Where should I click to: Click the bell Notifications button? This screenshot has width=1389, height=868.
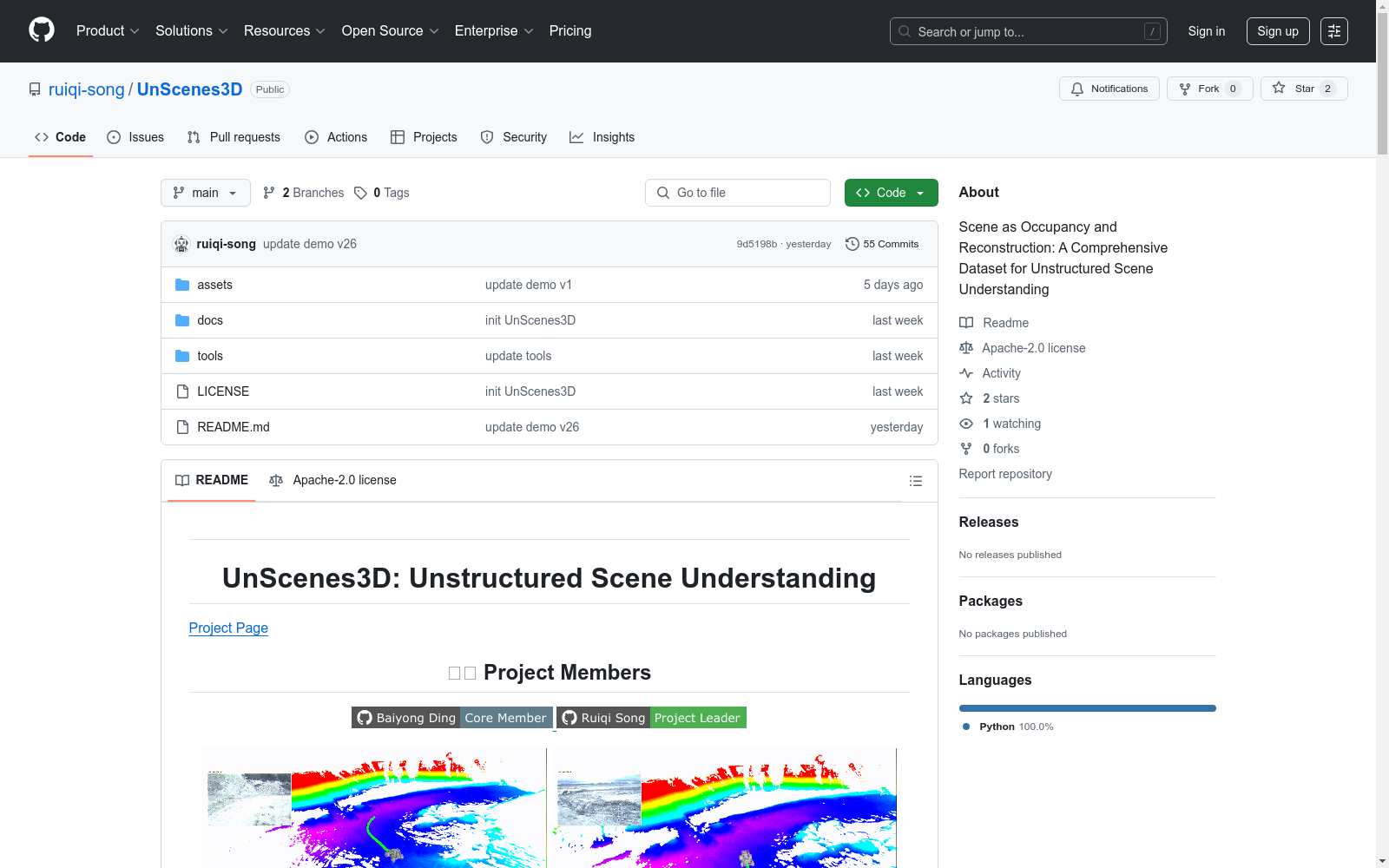point(1109,89)
